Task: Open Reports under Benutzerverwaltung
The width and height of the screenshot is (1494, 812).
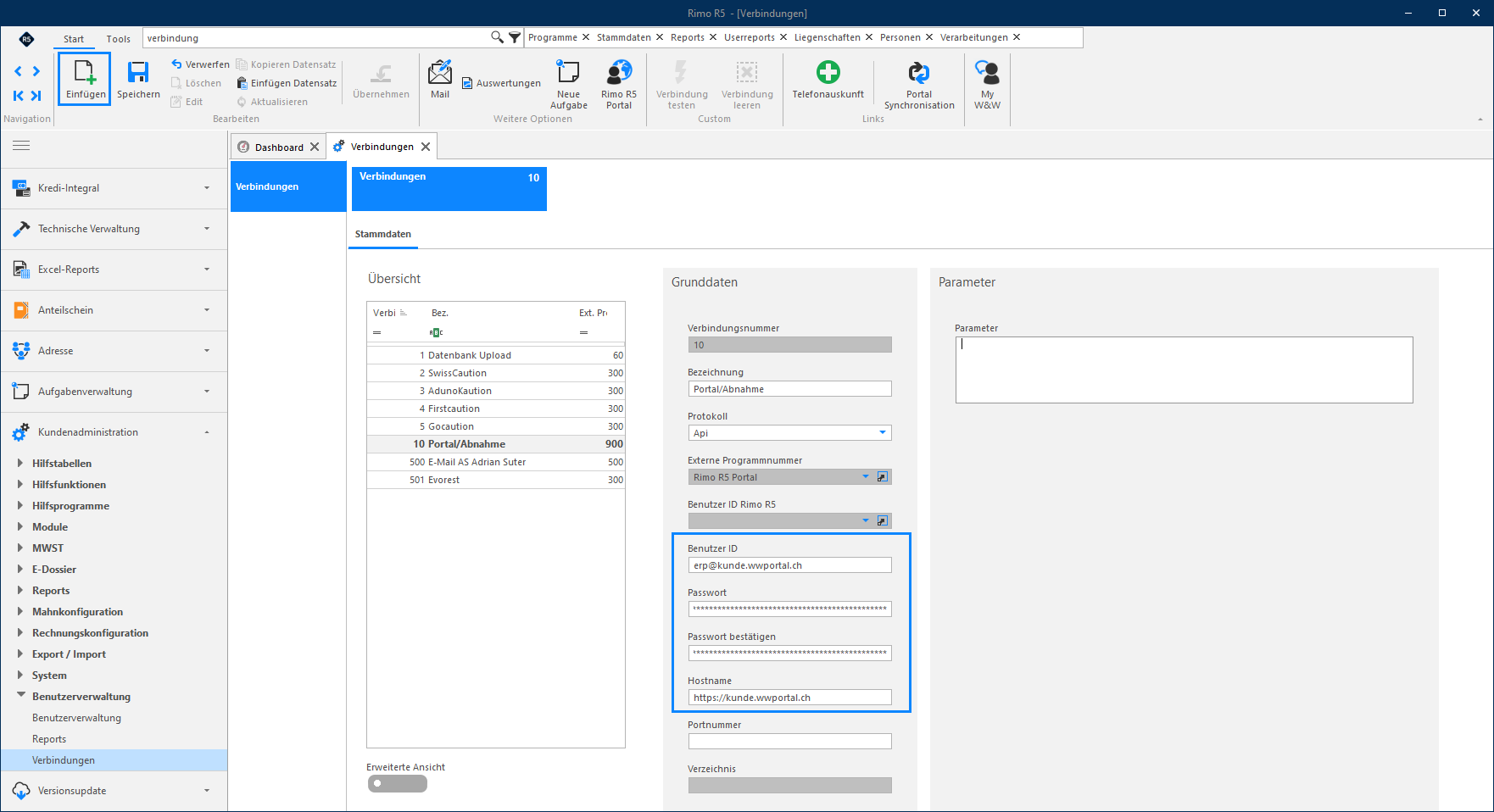Action: click(x=49, y=739)
